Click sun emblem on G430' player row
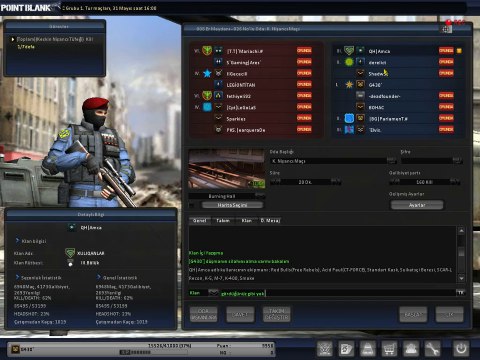This screenshot has height=360, width=480. (349, 84)
